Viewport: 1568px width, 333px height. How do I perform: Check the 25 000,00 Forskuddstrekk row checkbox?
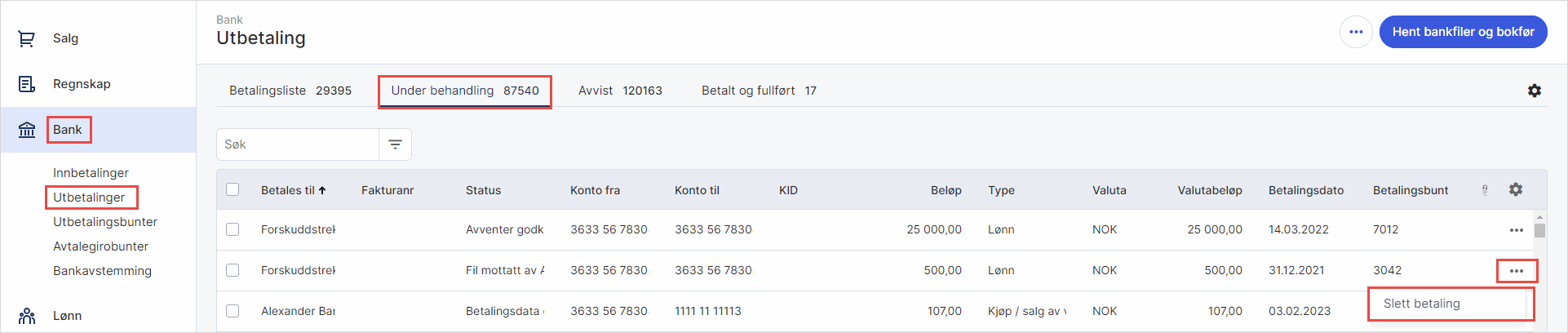[x=233, y=229]
